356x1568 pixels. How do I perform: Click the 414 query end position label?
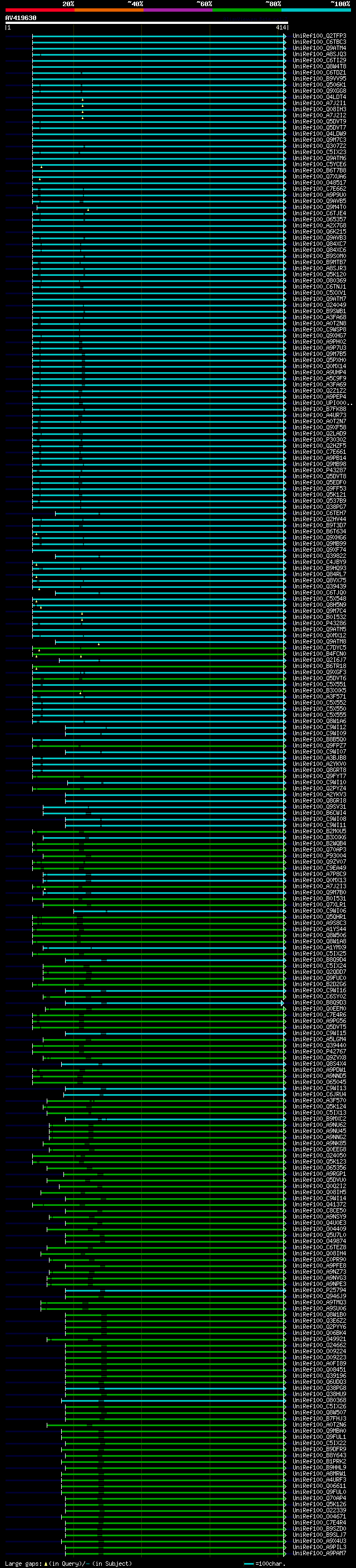(x=280, y=27)
